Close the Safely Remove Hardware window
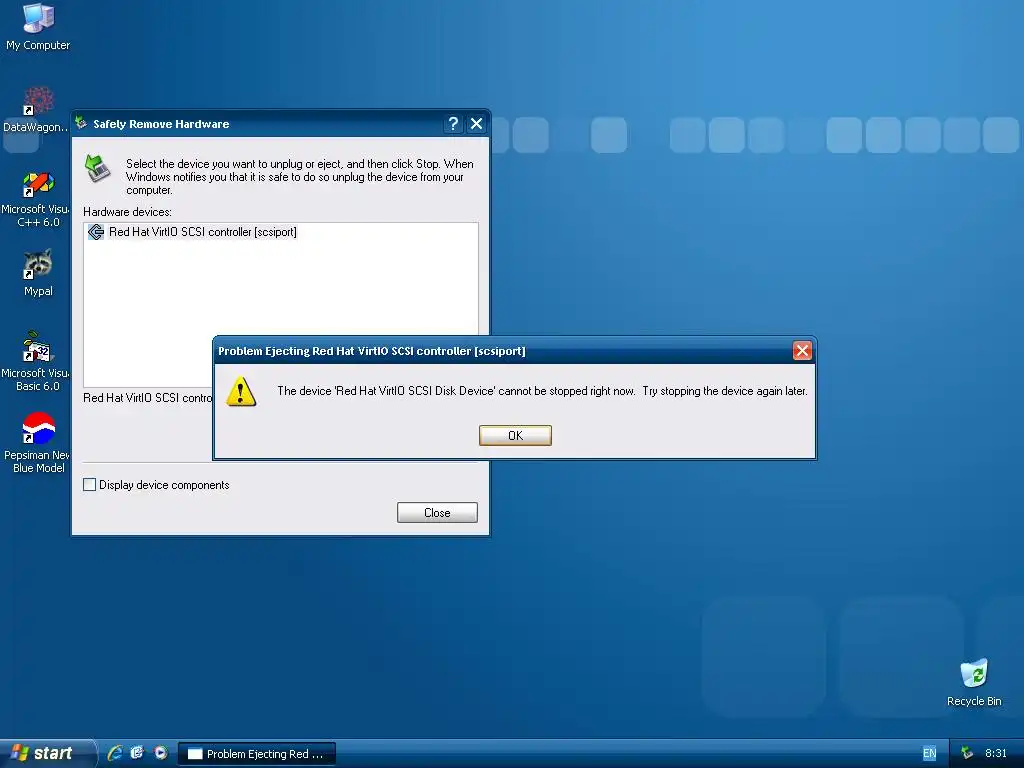This screenshot has width=1024, height=768. click(477, 124)
